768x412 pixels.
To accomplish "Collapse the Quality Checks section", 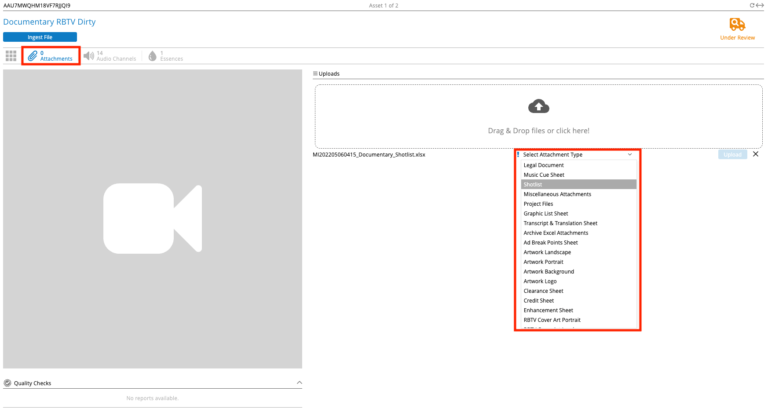I will point(299,383).
